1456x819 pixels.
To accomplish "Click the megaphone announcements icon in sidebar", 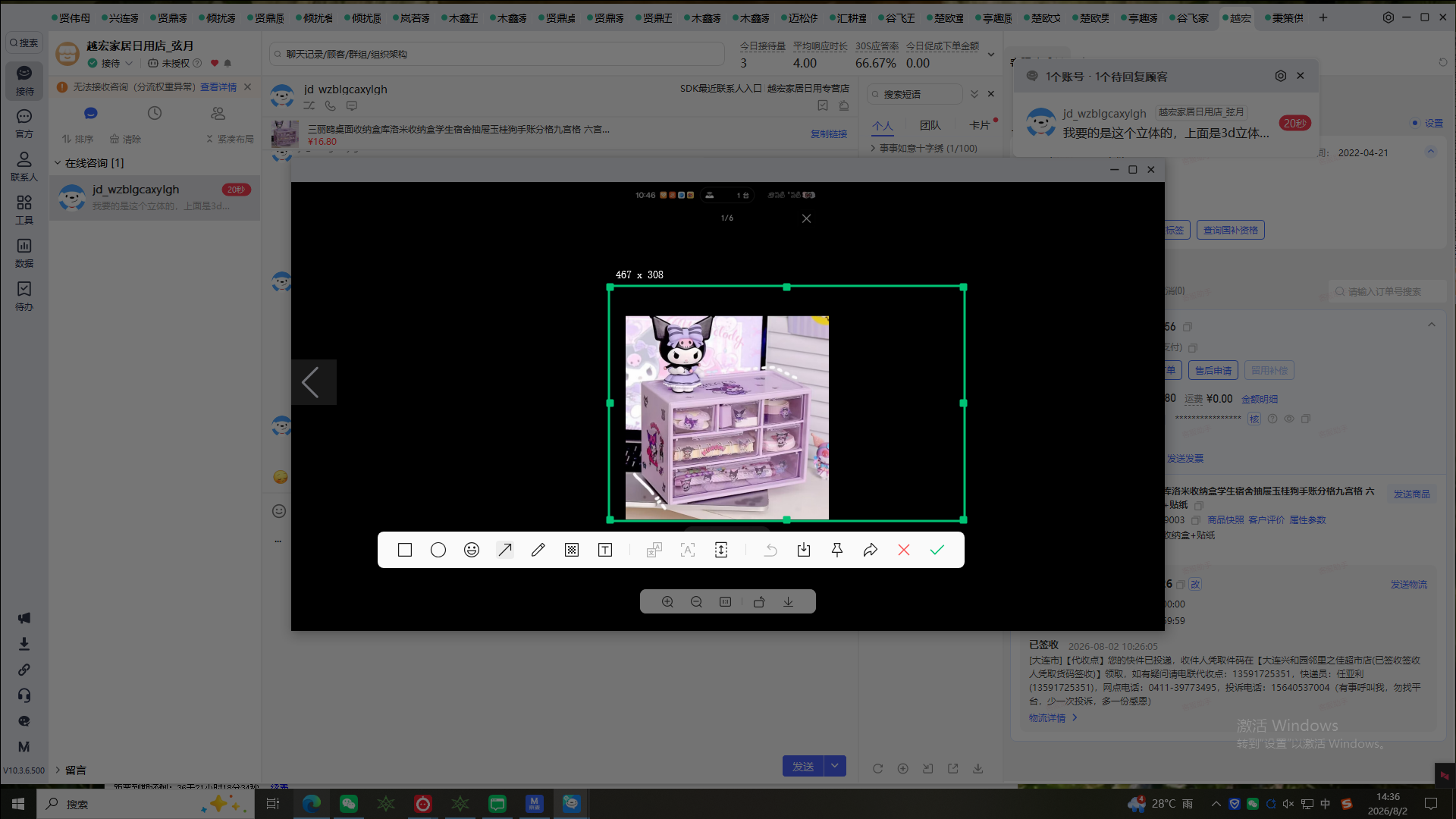I will click(24, 618).
